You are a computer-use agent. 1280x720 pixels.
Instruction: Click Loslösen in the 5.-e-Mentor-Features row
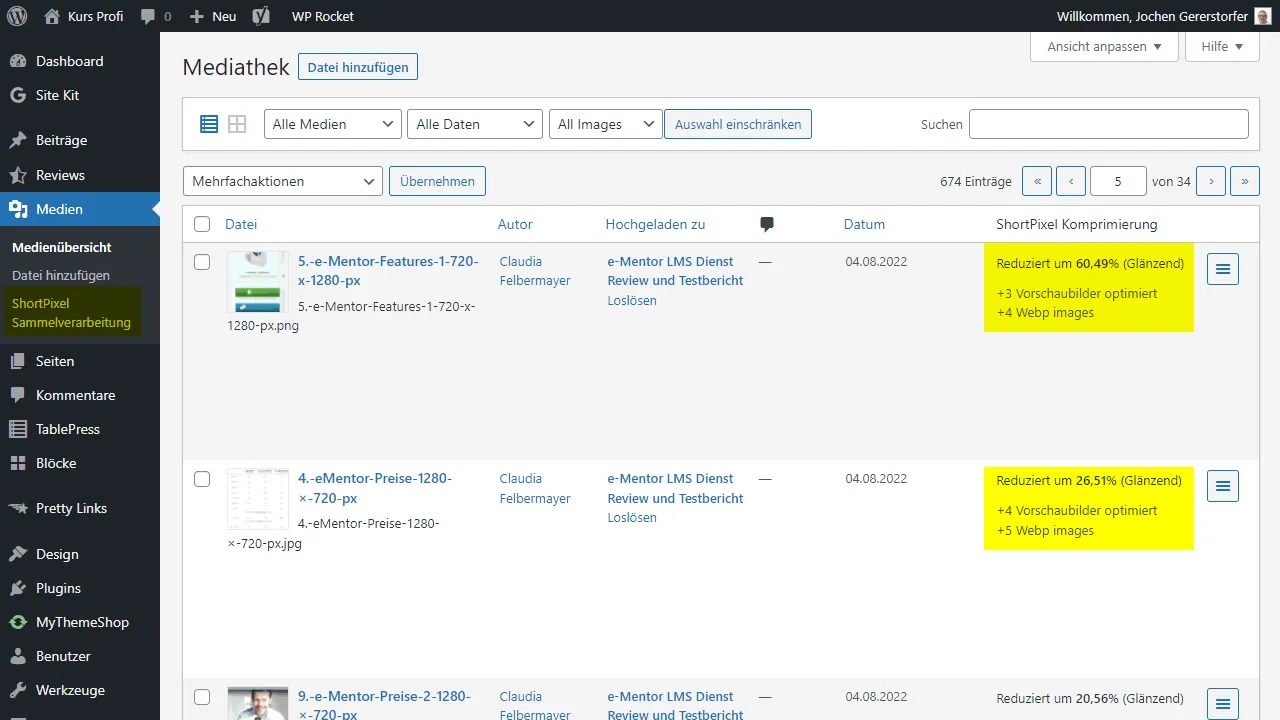tap(632, 300)
